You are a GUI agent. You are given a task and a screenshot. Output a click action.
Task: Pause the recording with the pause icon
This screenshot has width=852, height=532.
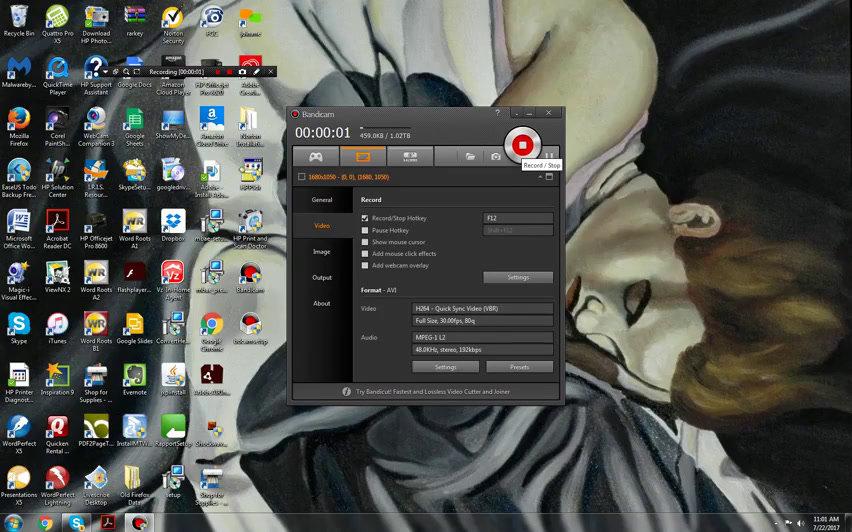549,155
